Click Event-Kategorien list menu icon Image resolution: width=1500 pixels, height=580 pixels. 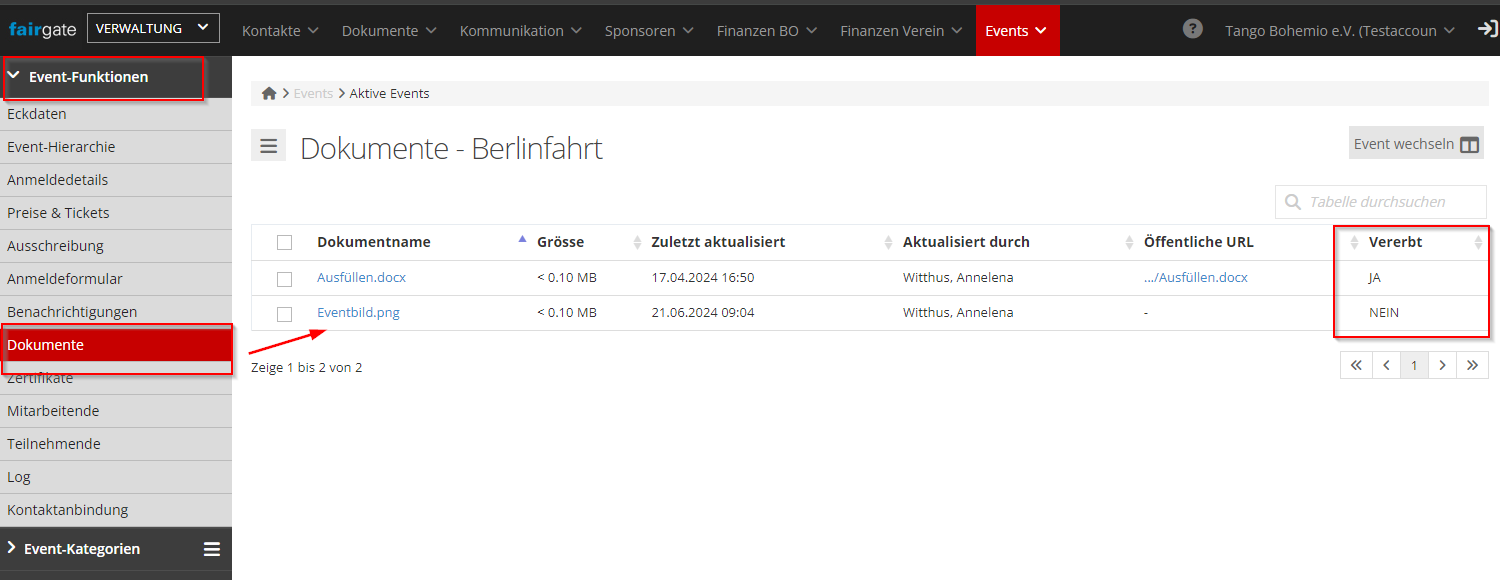click(212, 549)
